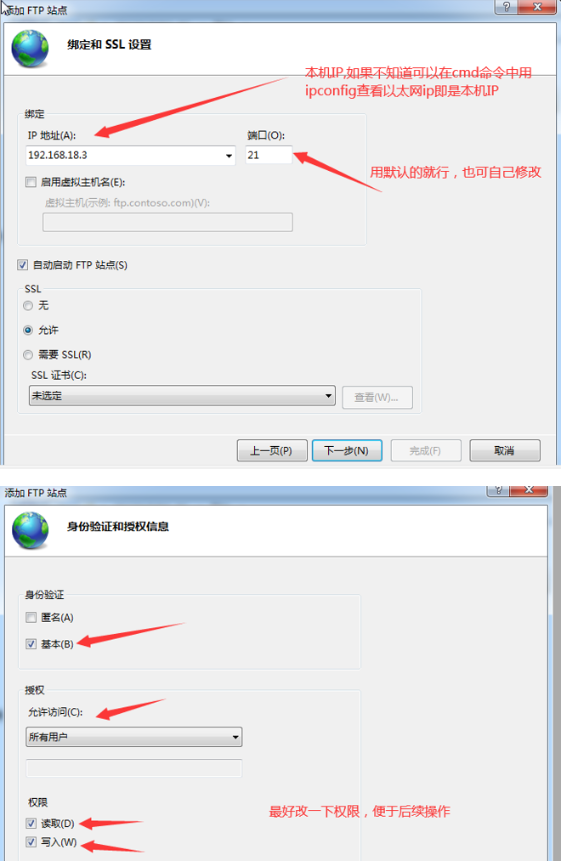Select 需要 SSL(R) radio option

point(28,355)
